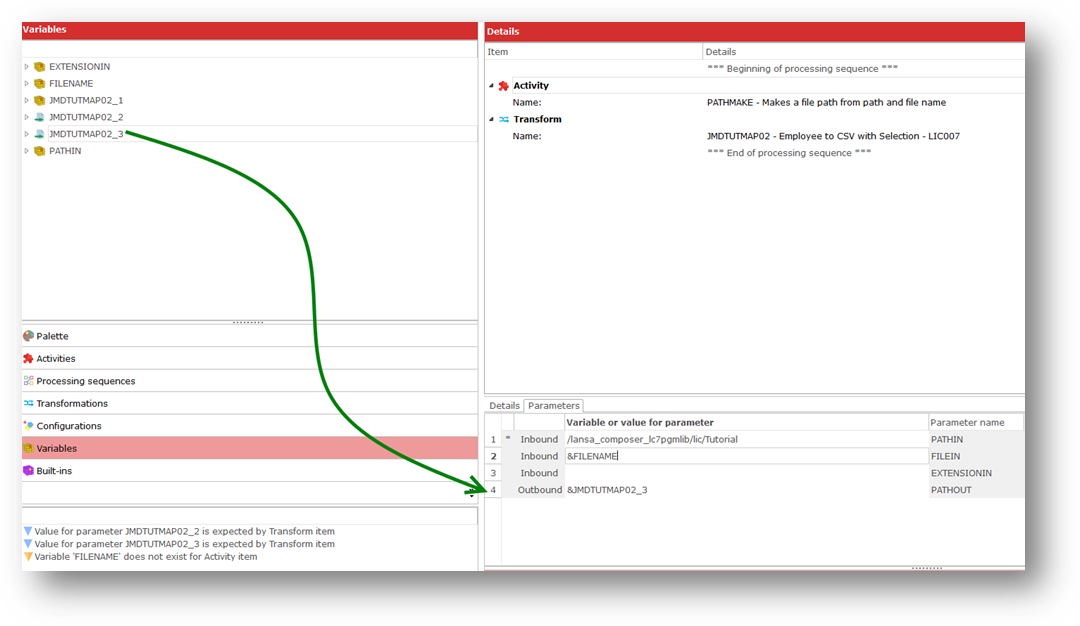Screen dimensions: 1080x626
Task: Select the JMDTUTMAP02_1 variable
Action: tap(86, 101)
